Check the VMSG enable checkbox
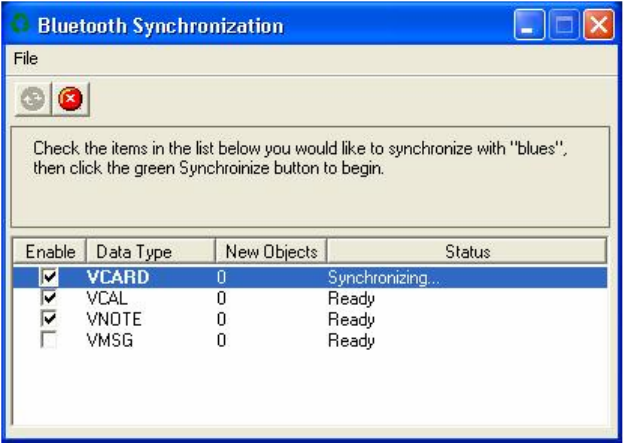The image size is (624, 443). [x=49, y=340]
